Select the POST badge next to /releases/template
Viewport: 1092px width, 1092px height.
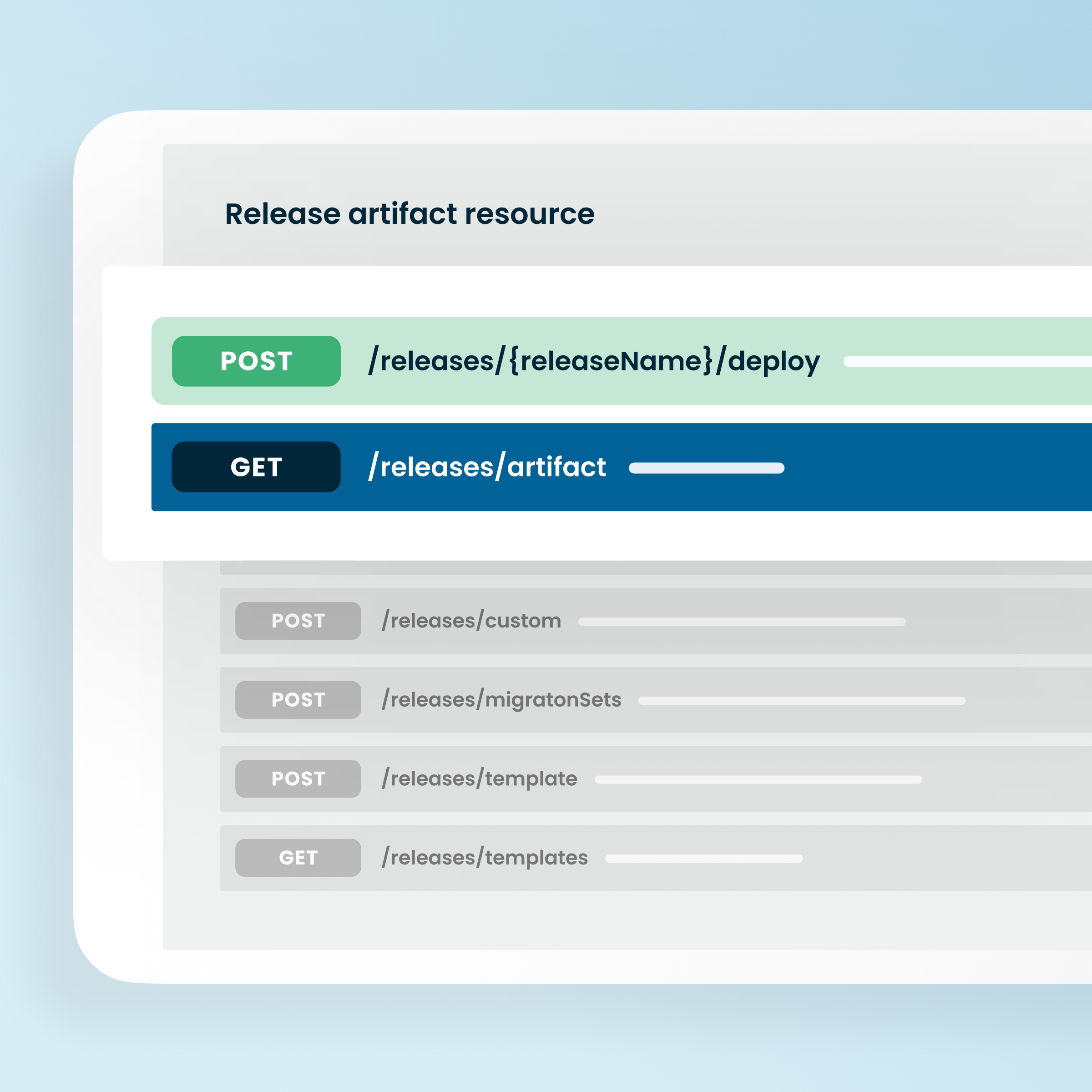(297, 779)
